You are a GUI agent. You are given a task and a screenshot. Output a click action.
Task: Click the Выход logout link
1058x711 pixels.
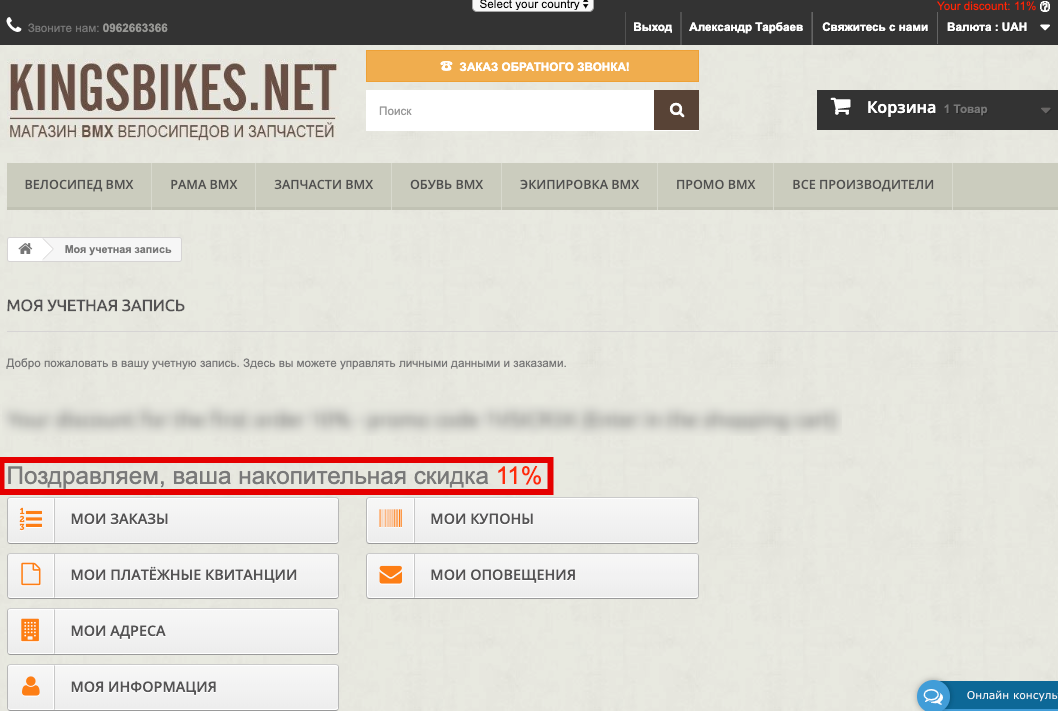(x=652, y=27)
